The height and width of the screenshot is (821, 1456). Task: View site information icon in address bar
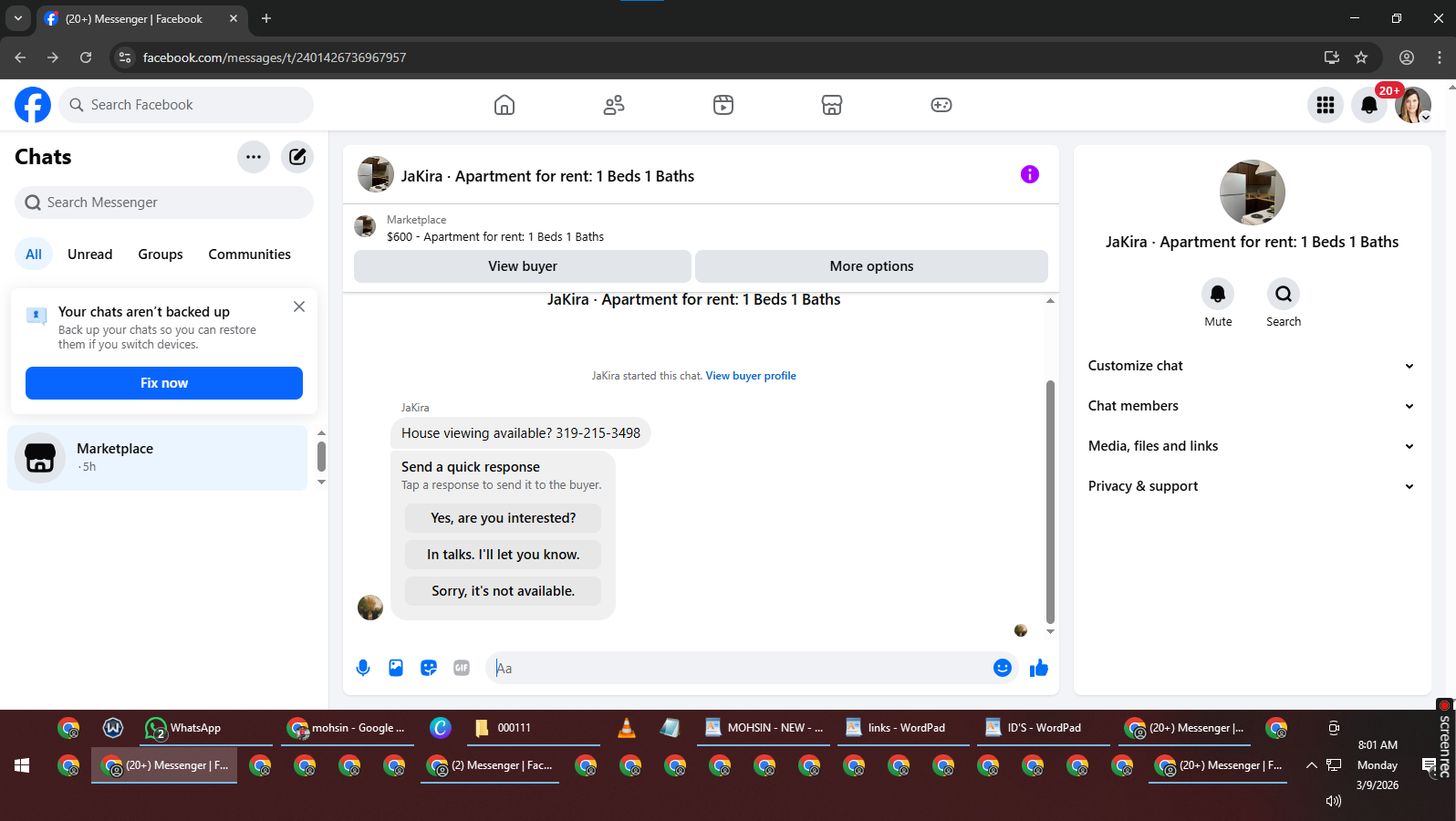coord(125,57)
